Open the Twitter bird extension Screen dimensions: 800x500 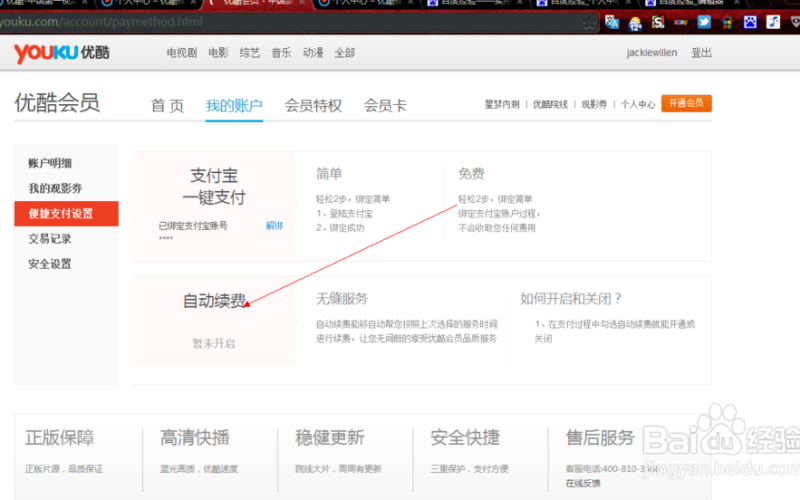coord(704,22)
